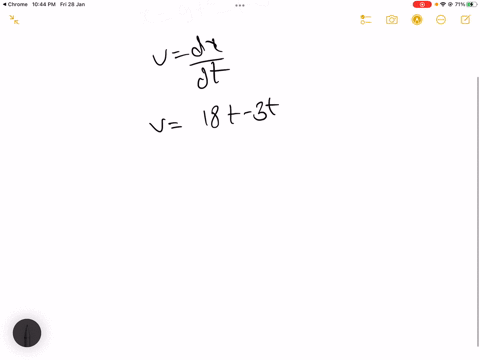
Task: Tap the camera icon to add a photo
Action: point(392,20)
